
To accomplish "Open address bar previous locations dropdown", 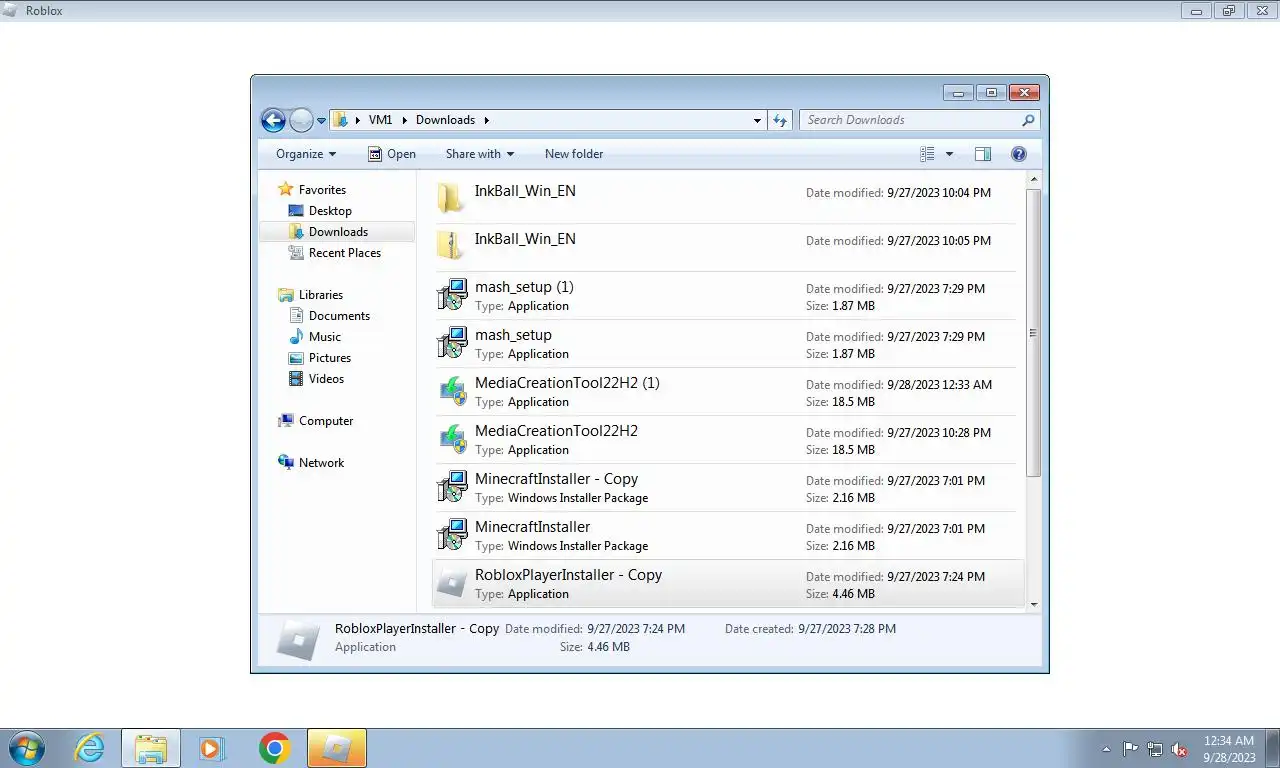I will coord(757,120).
